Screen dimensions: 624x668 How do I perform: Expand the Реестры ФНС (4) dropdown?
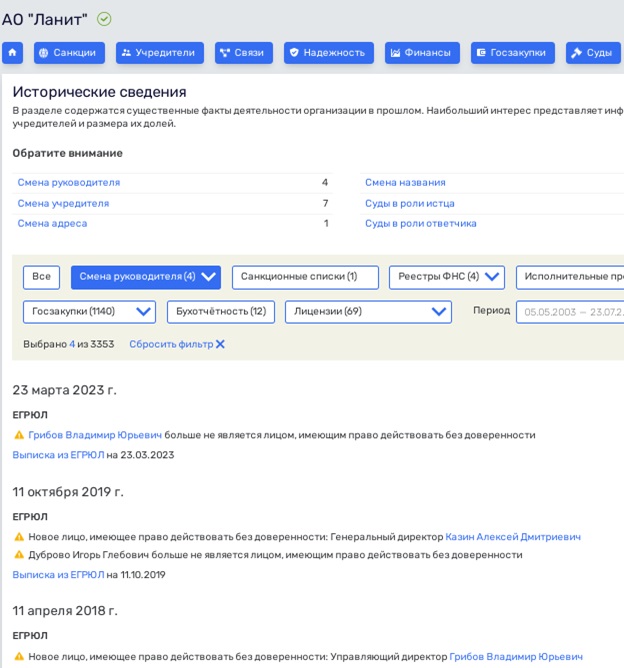pyautogui.click(x=492, y=277)
